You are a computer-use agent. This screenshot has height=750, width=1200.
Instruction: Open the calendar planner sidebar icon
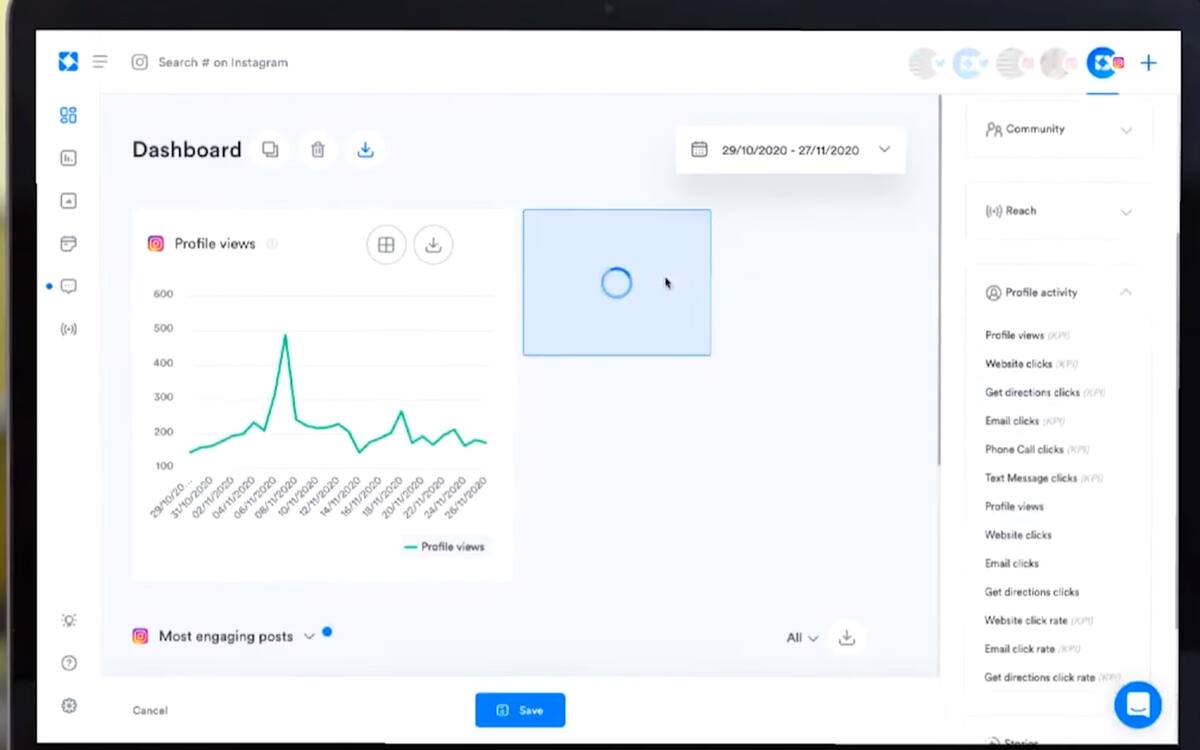68,244
